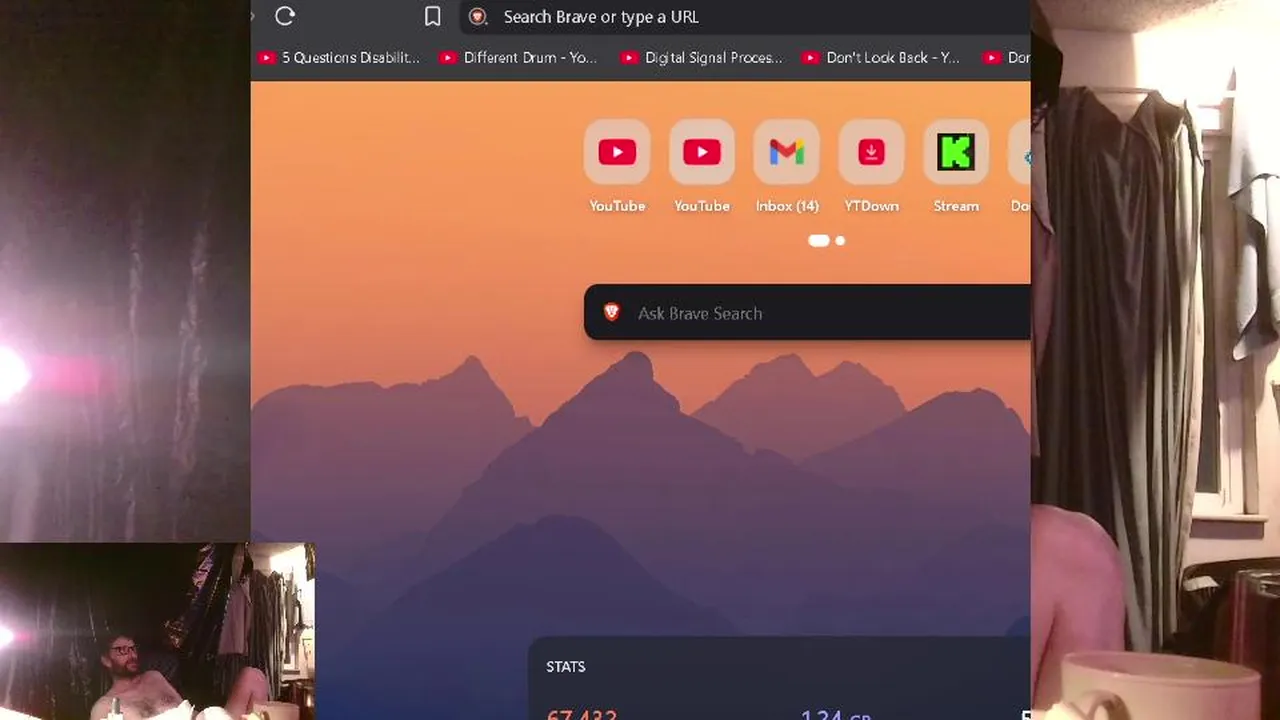The width and height of the screenshot is (1280, 720).
Task: Click the STATS widget heading
Action: (x=566, y=667)
